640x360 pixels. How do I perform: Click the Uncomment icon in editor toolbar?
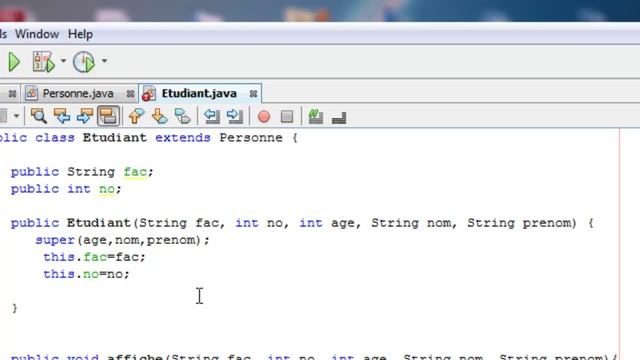pos(339,118)
